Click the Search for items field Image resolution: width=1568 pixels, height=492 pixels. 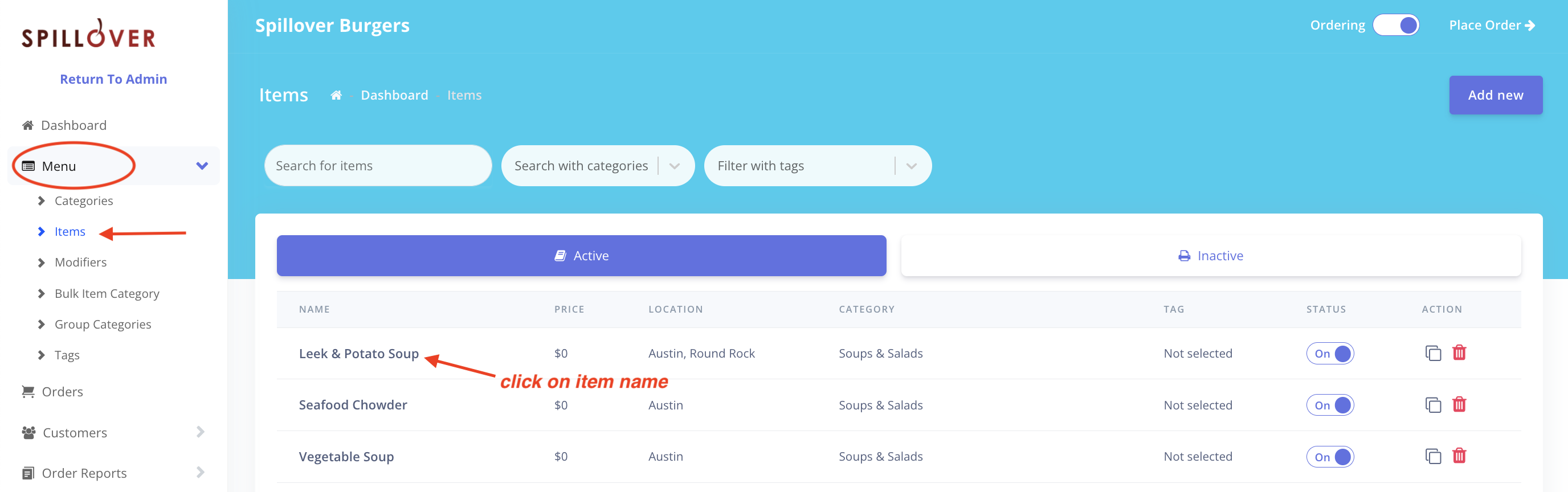[378, 165]
